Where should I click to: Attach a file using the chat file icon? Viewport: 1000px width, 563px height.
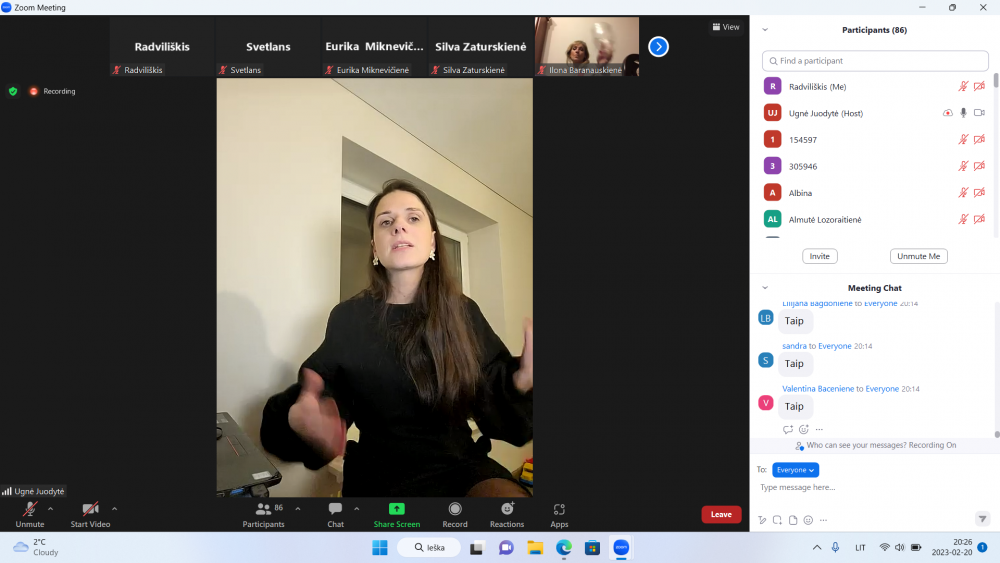(793, 520)
